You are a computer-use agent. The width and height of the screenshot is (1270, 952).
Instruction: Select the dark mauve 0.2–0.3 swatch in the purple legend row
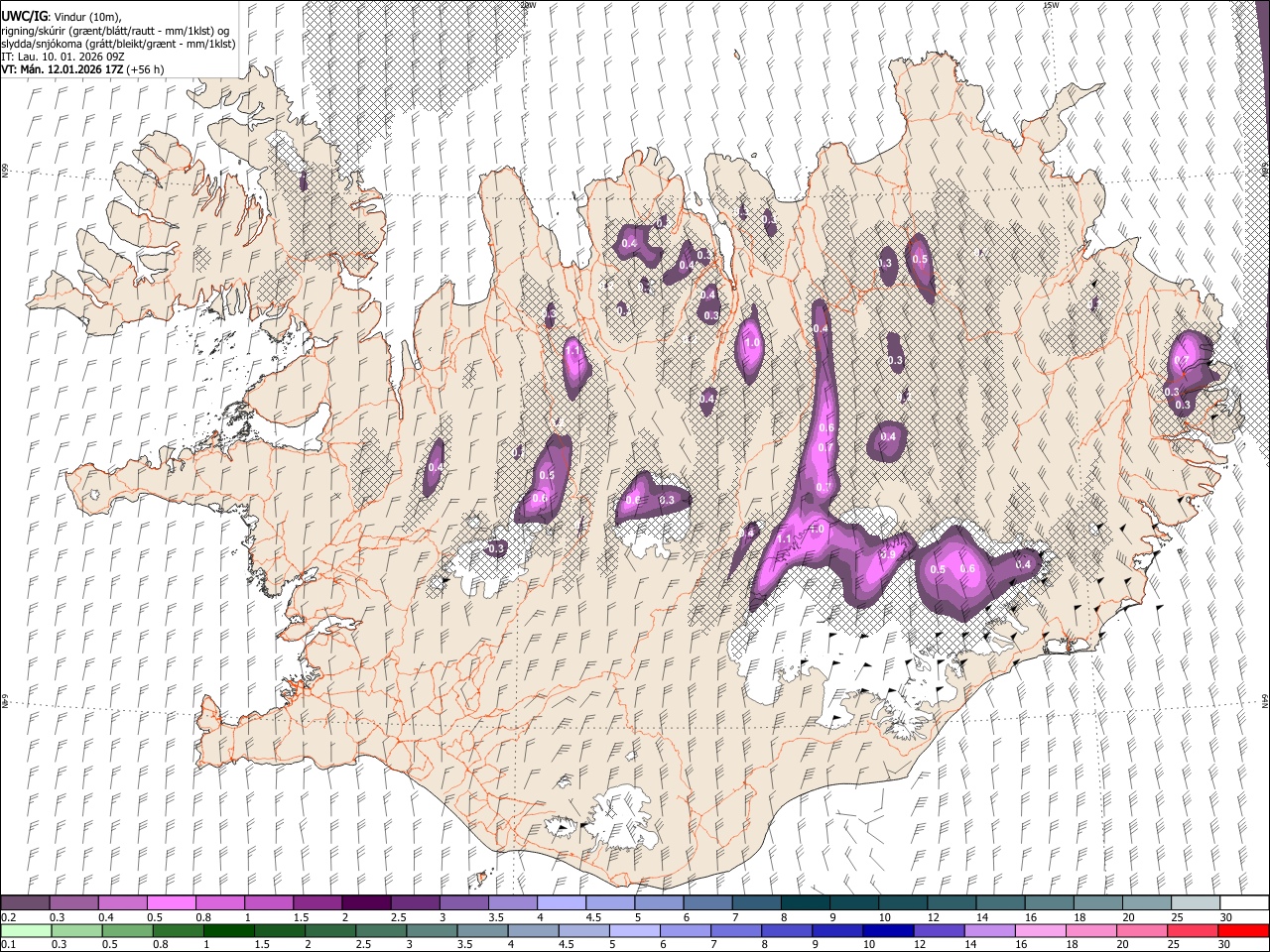25,902
